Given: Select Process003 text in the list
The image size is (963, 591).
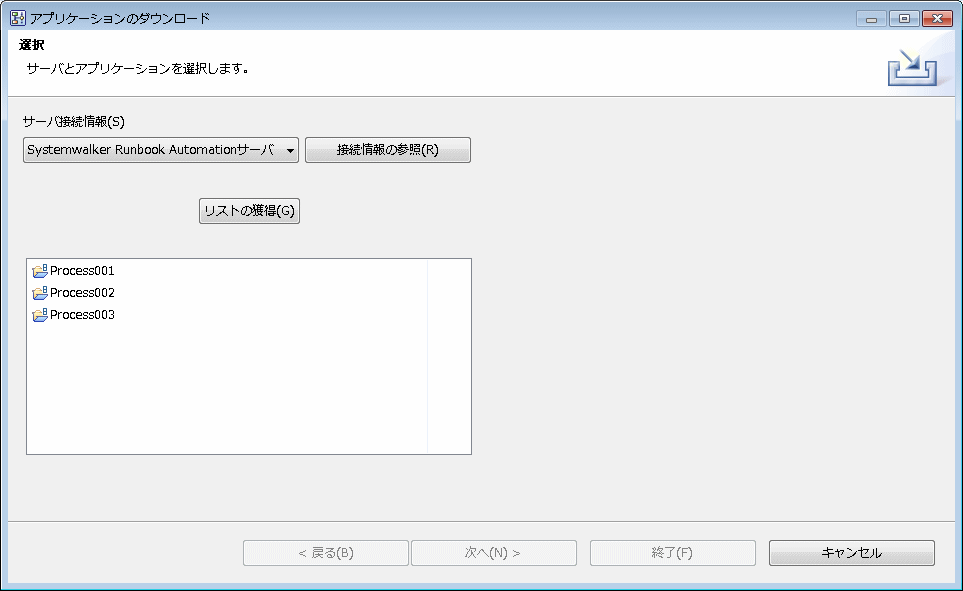Looking at the screenshot, I should [x=82, y=315].
